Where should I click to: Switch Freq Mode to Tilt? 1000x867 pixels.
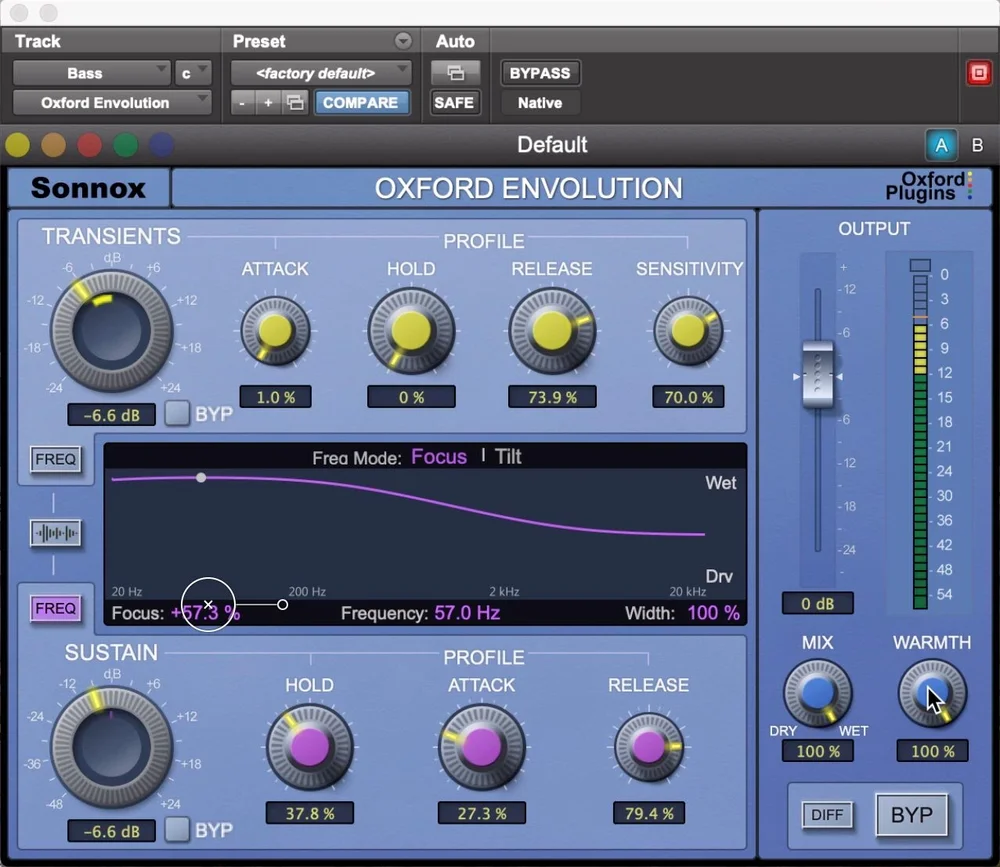[x=508, y=457]
